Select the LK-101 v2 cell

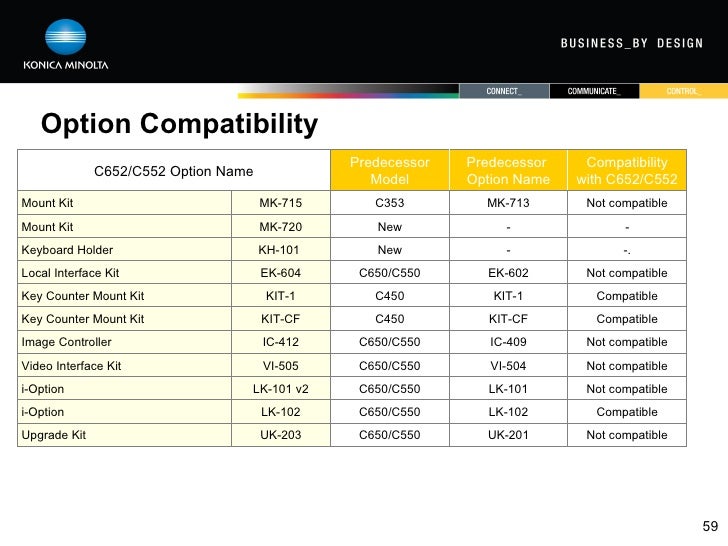(x=280, y=389)
